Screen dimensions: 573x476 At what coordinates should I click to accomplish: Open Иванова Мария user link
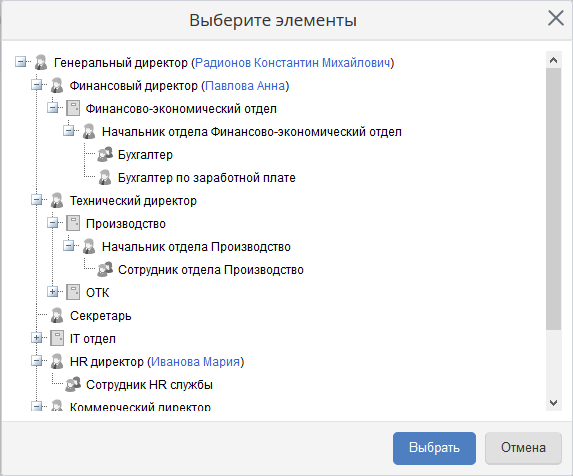pyautogui.click(x=196, y=362)
